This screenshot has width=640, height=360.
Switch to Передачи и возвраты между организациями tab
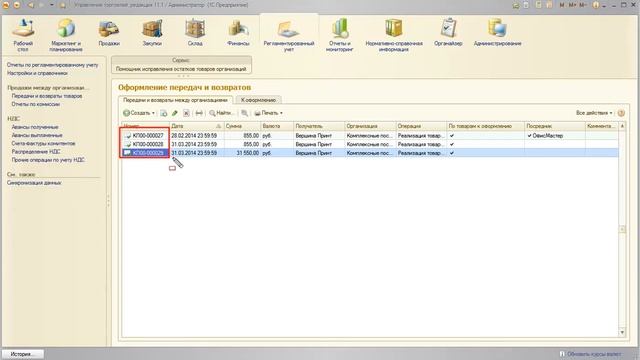click(x=175, y=100)
